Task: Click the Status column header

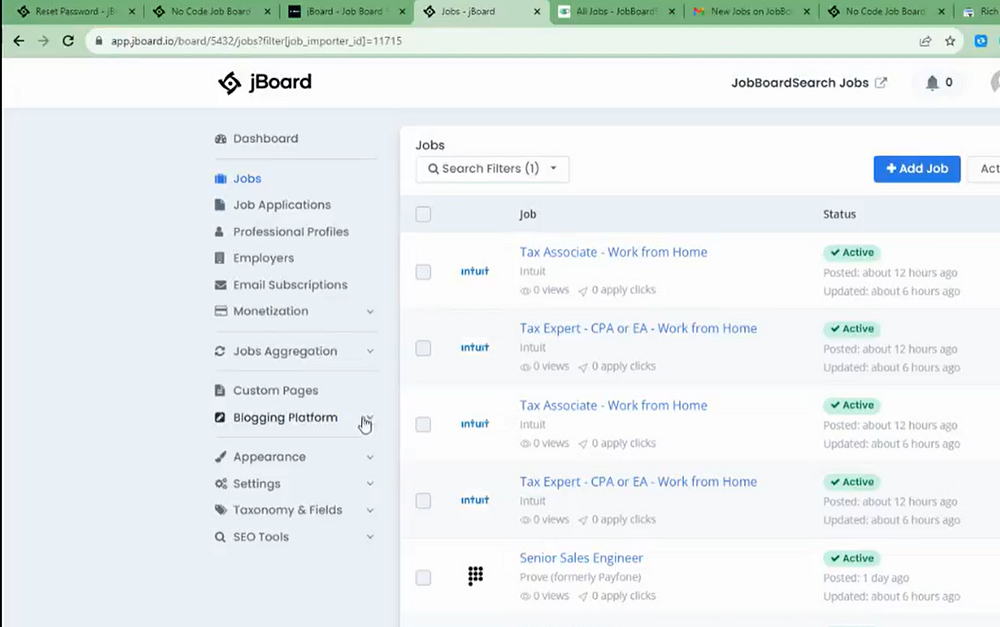Action: (839, 214)
